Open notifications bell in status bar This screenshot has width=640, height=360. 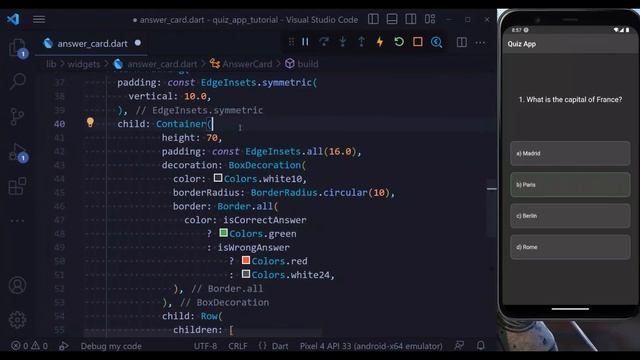pos(480,346)
